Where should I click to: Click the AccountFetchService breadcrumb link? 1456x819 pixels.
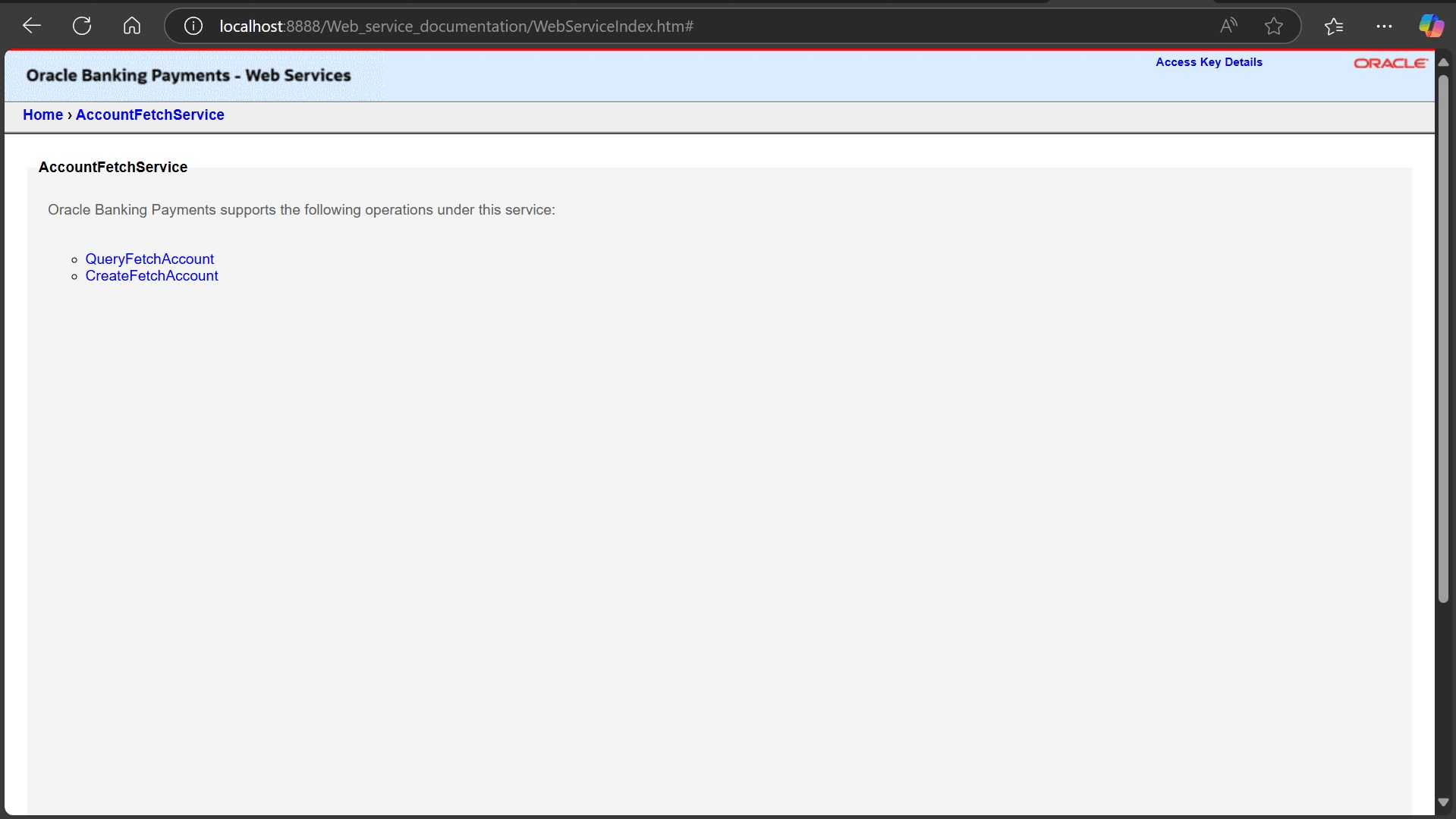[150, 115]
